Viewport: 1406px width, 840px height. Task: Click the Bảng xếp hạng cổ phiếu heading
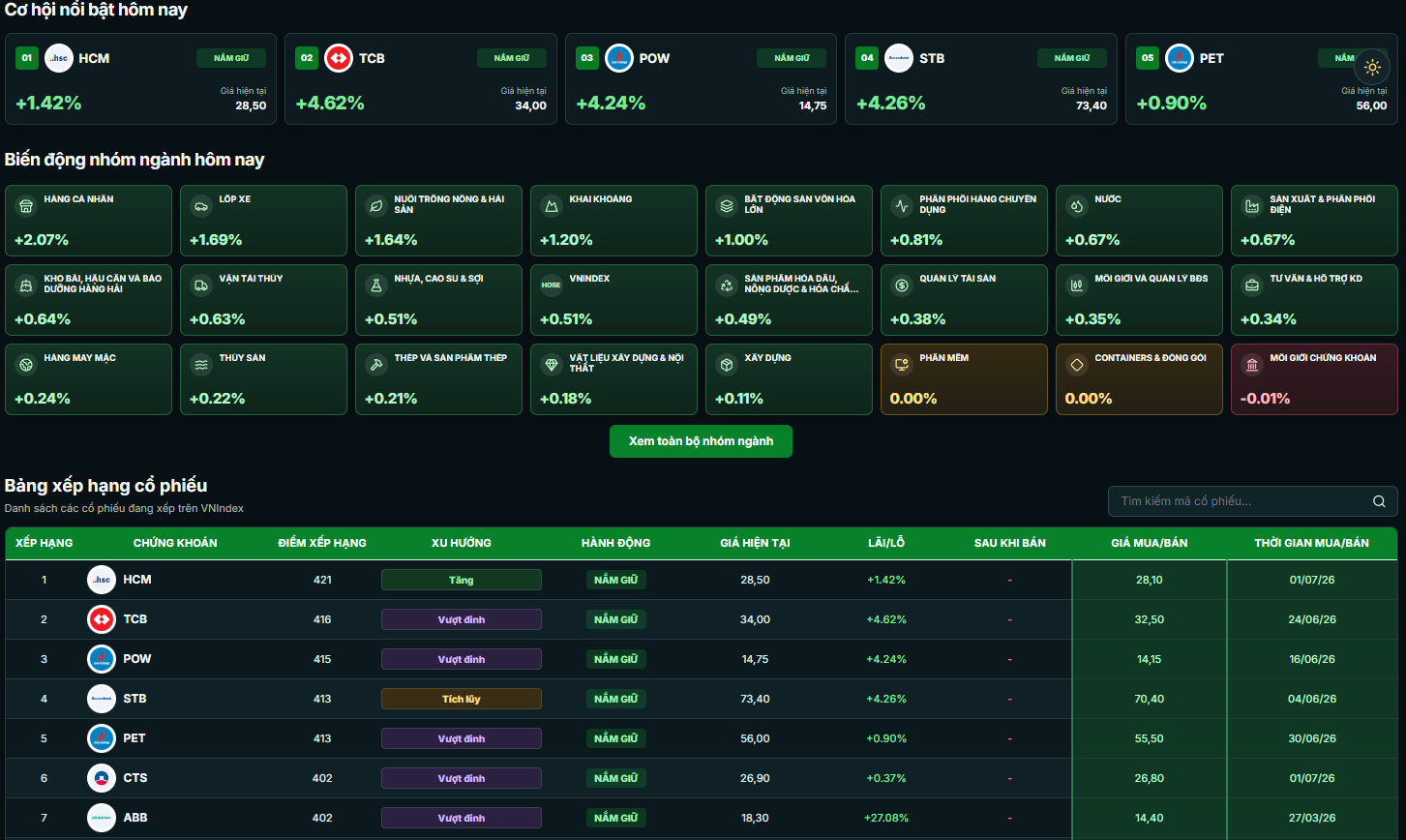pyautogui.click(x=106, y=486)
